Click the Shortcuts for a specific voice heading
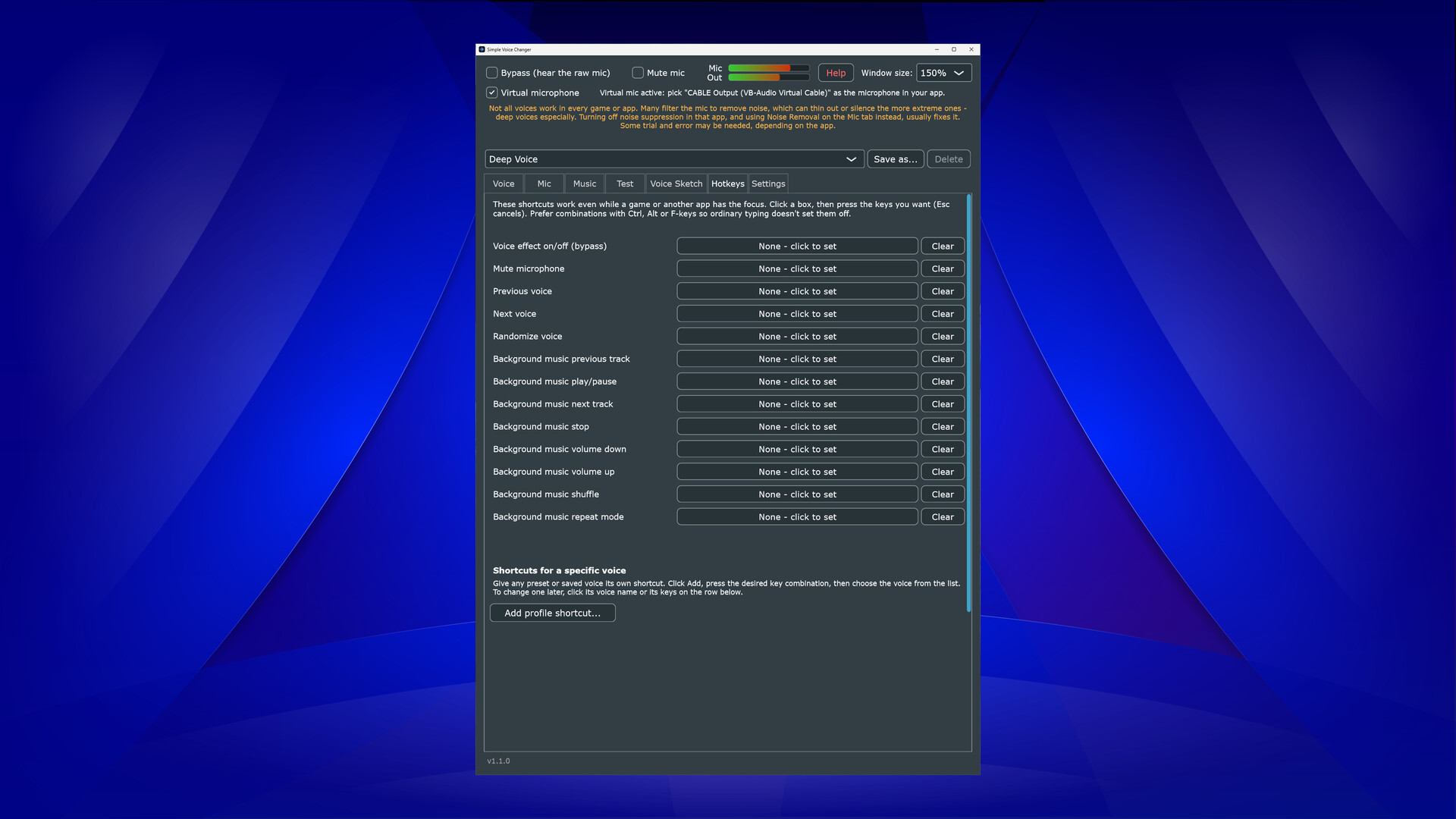This screenshot has height=819, width=1456. [559, 570]
